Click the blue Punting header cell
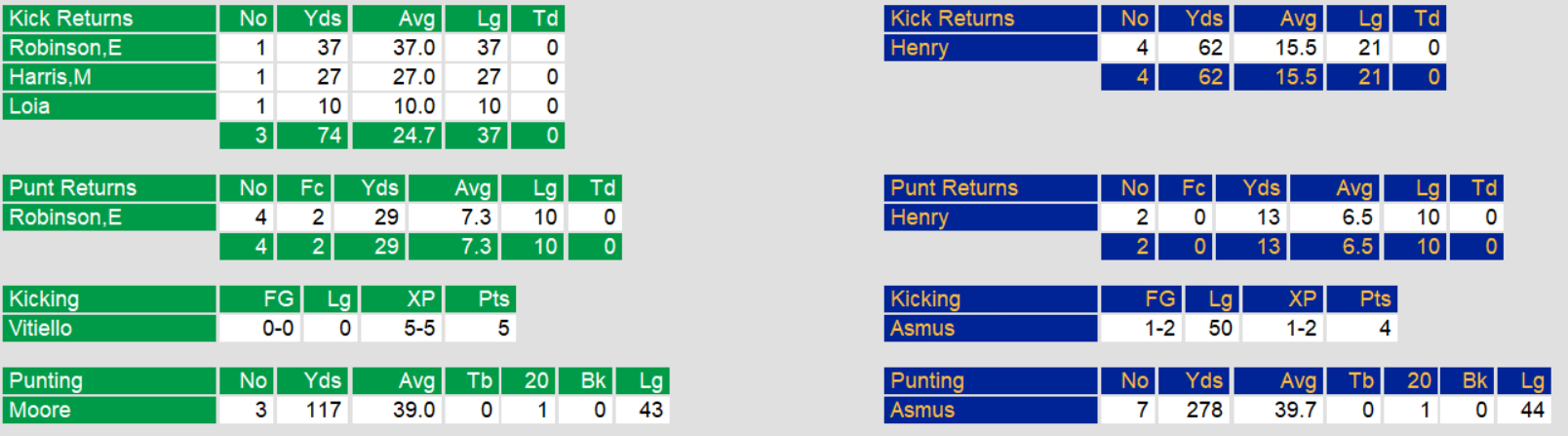This screenshot has width=1568, height=436. pos(990,381)
